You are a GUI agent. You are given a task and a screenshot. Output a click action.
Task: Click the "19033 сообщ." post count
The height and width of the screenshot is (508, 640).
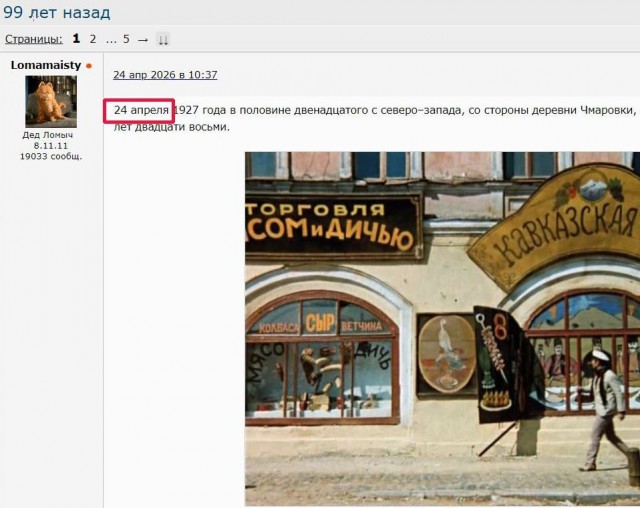(51, 156)
